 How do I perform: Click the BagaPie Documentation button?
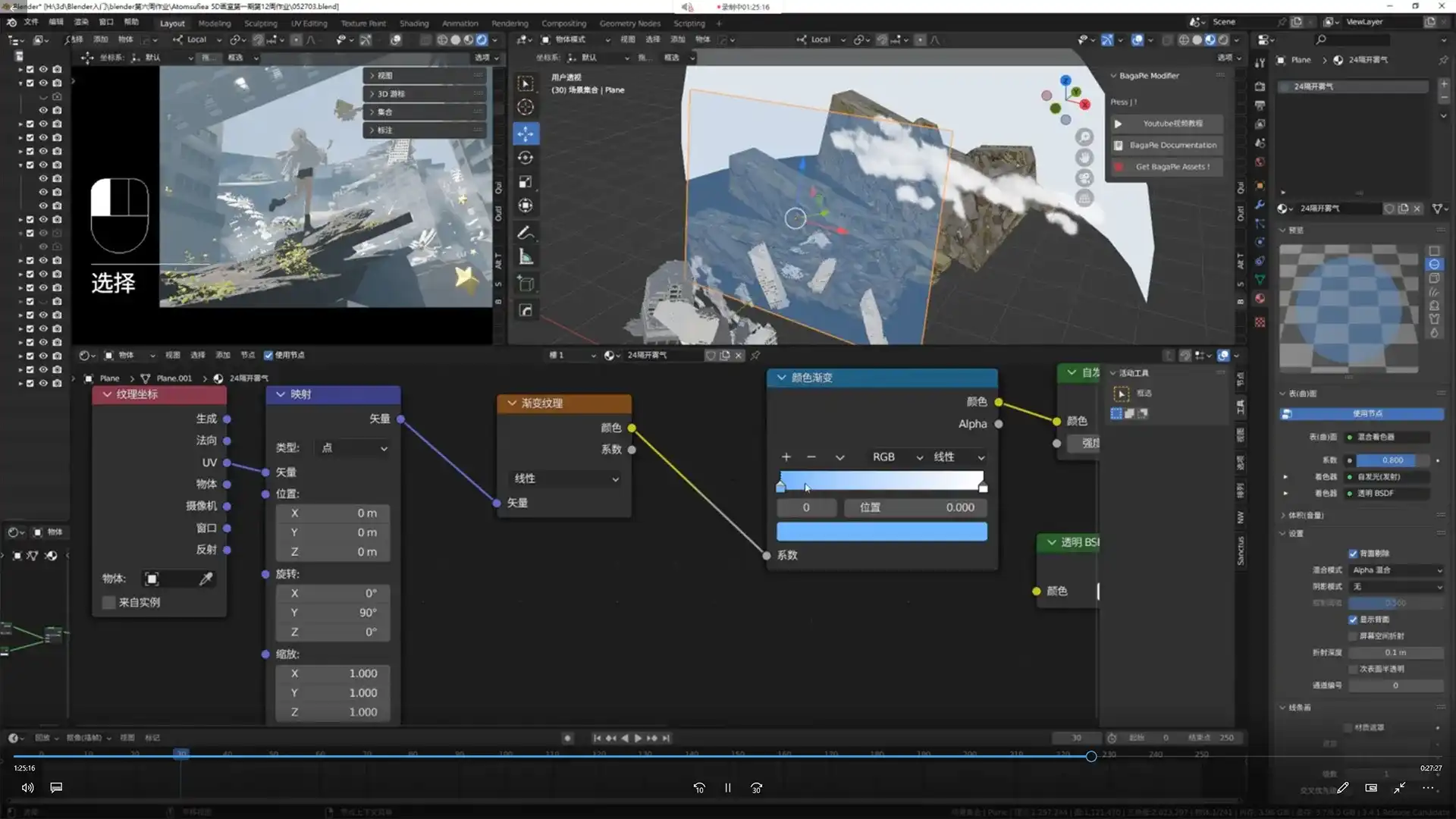coord(1166,145)
